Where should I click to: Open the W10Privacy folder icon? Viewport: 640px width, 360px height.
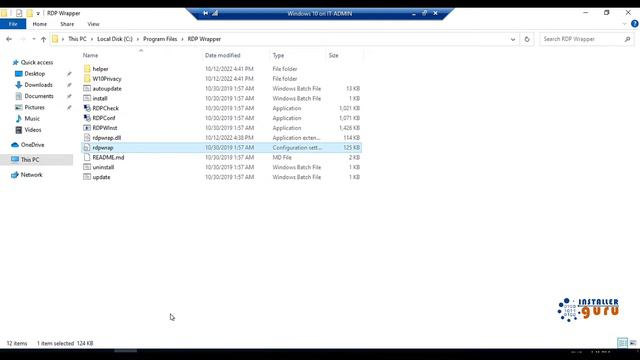tap(87, 78)
